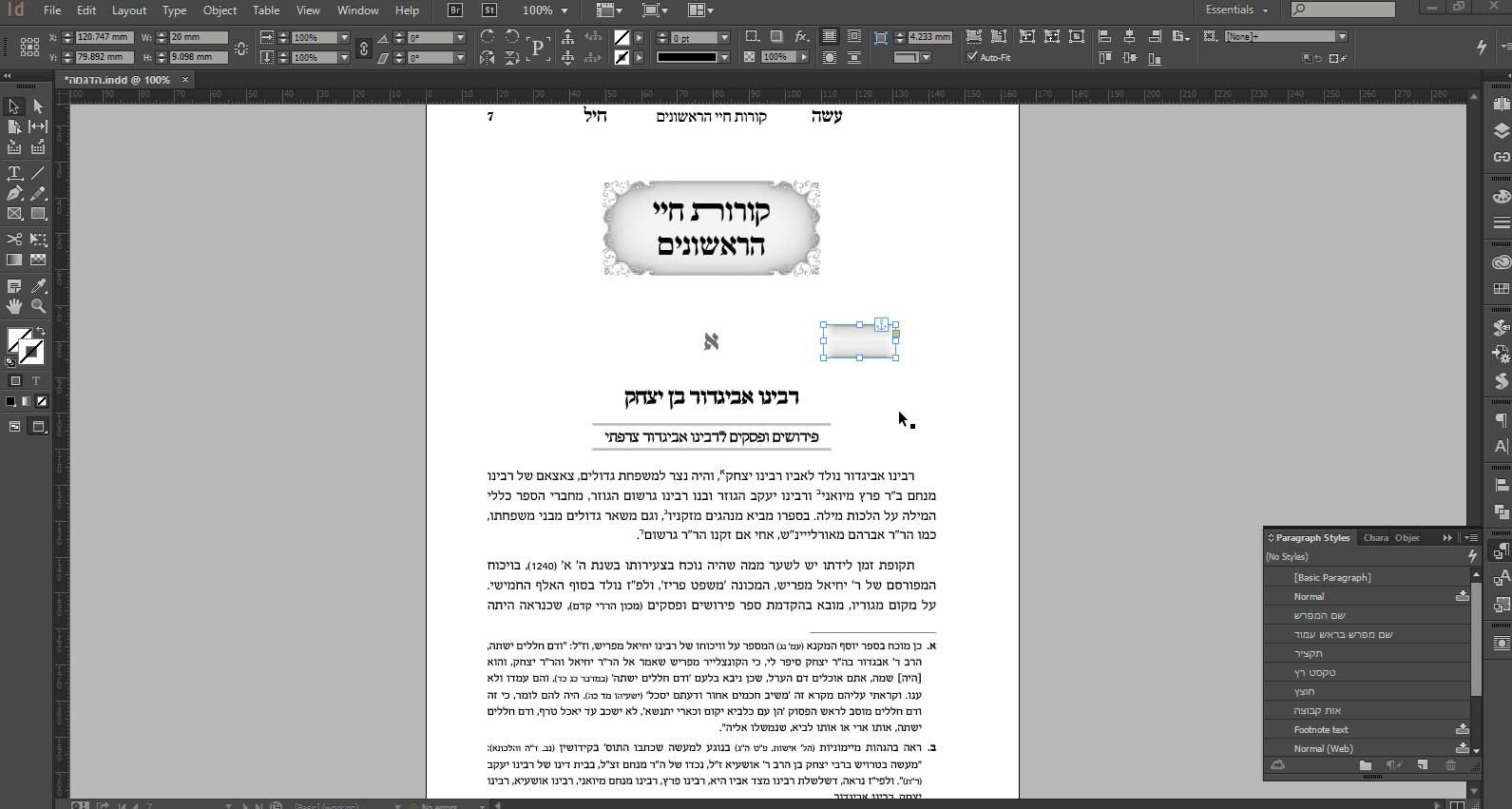Viewport: 1512px width, 809px height.
Task: Open the View Options dropdown
Action: point(608,10)
